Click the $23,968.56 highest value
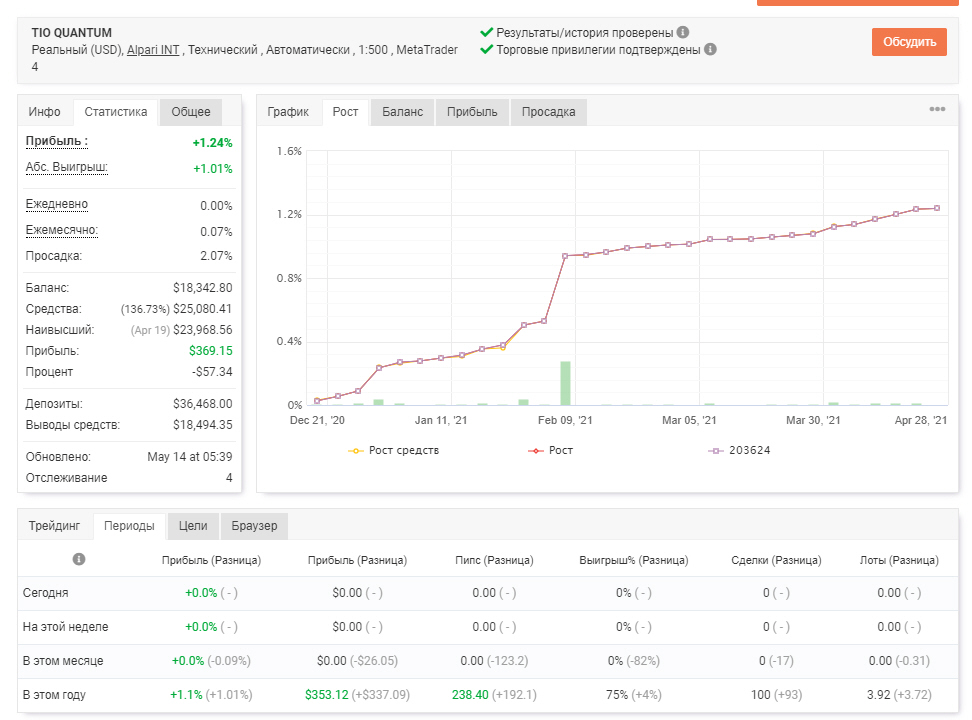 point(203,330)
